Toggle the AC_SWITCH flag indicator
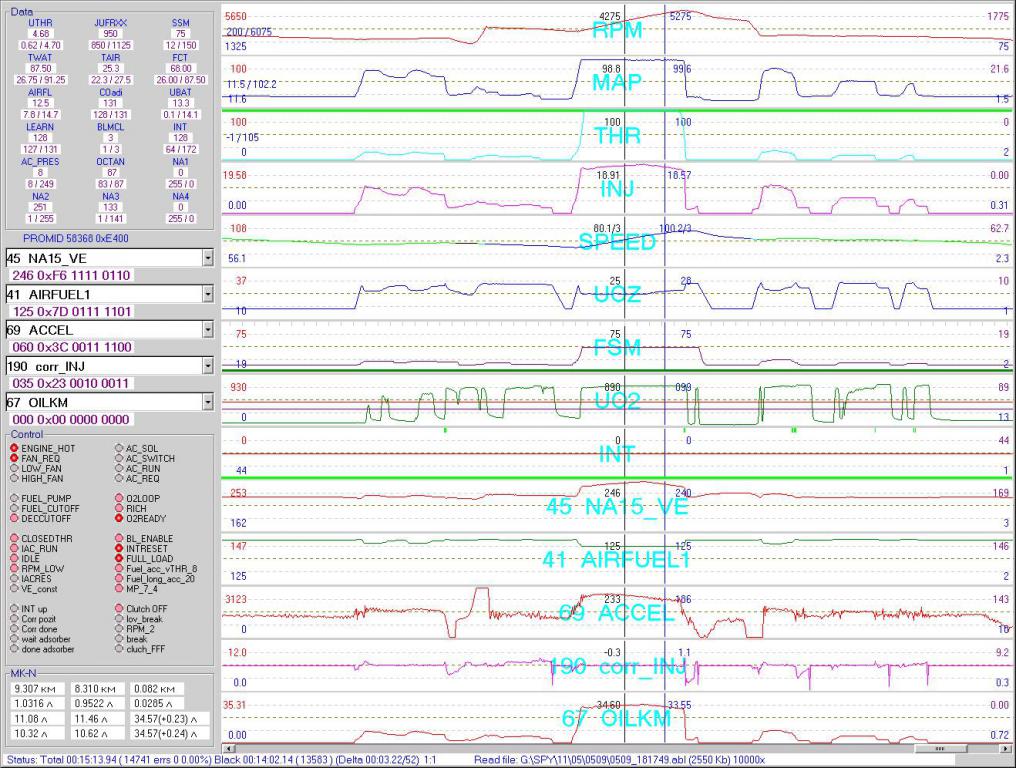1016x768 pixels. click(118, 459)
